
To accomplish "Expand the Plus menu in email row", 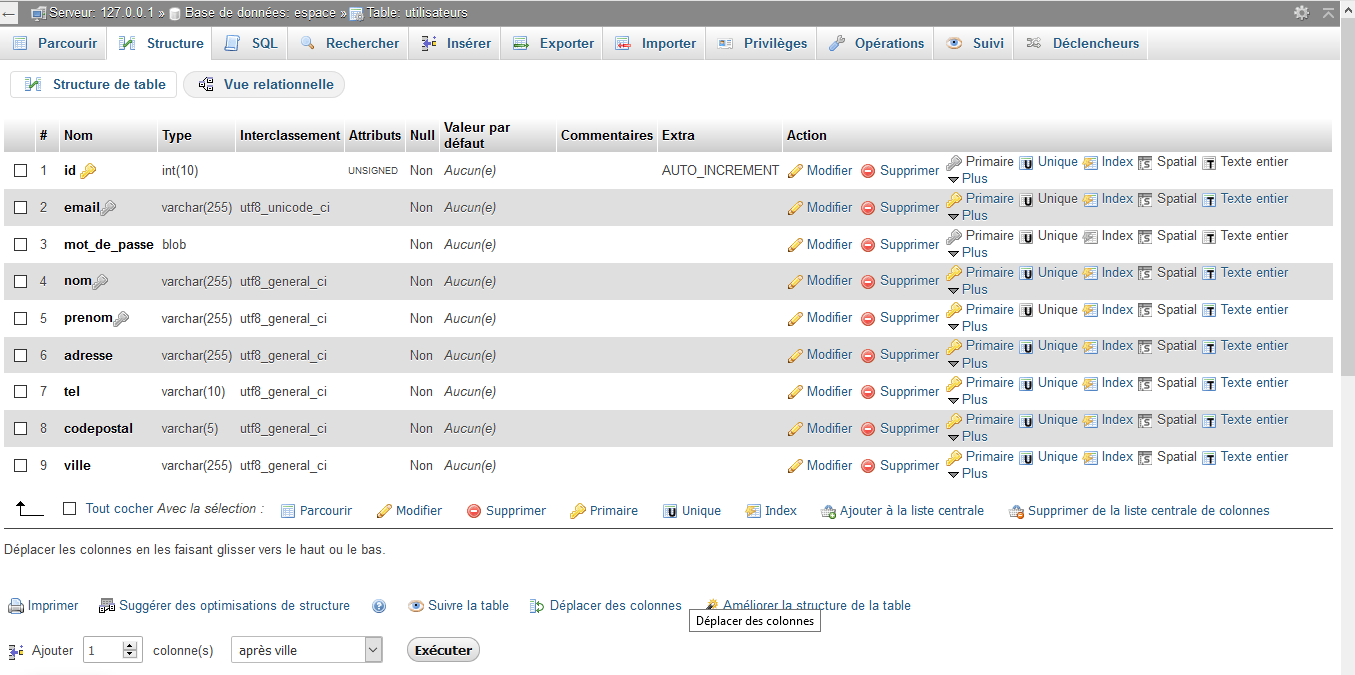I will tap(967, 216).
